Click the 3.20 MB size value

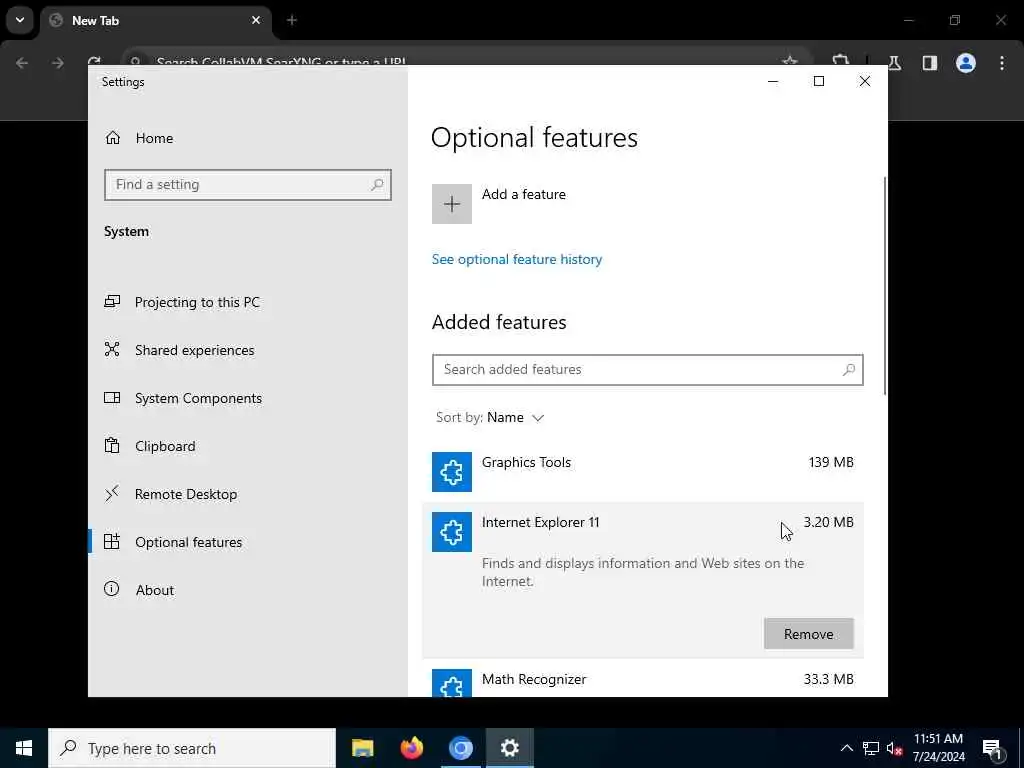(828, 522)
